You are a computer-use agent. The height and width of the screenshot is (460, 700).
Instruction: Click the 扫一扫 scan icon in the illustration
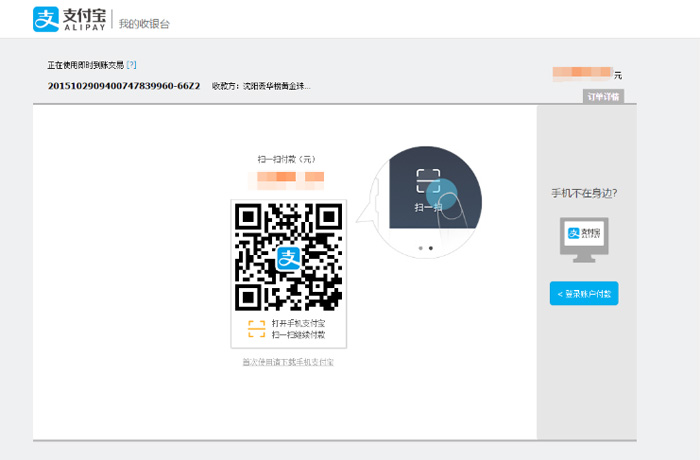(x=428, y=181)
